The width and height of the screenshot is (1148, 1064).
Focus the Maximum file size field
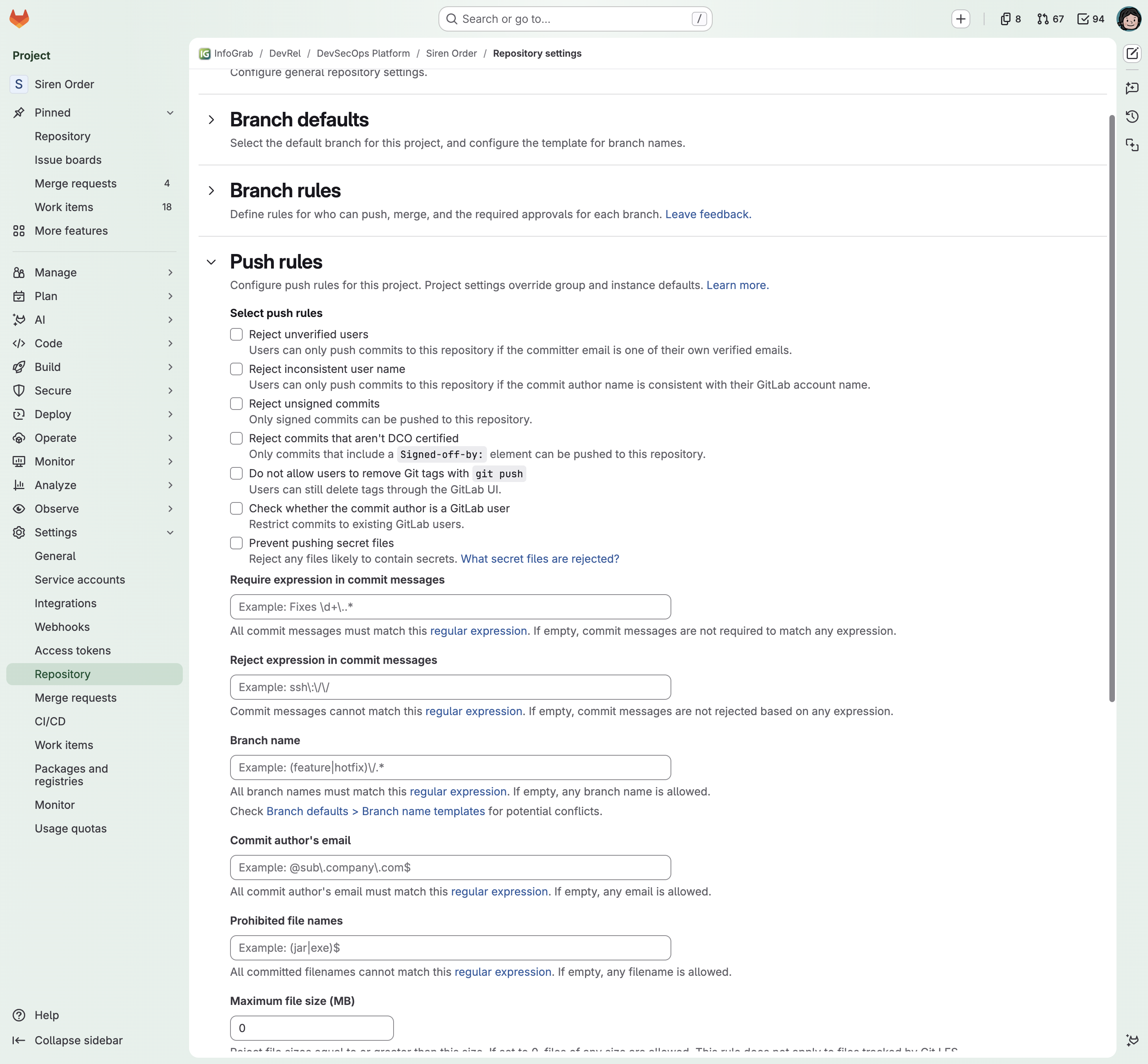pos(312,1028)
